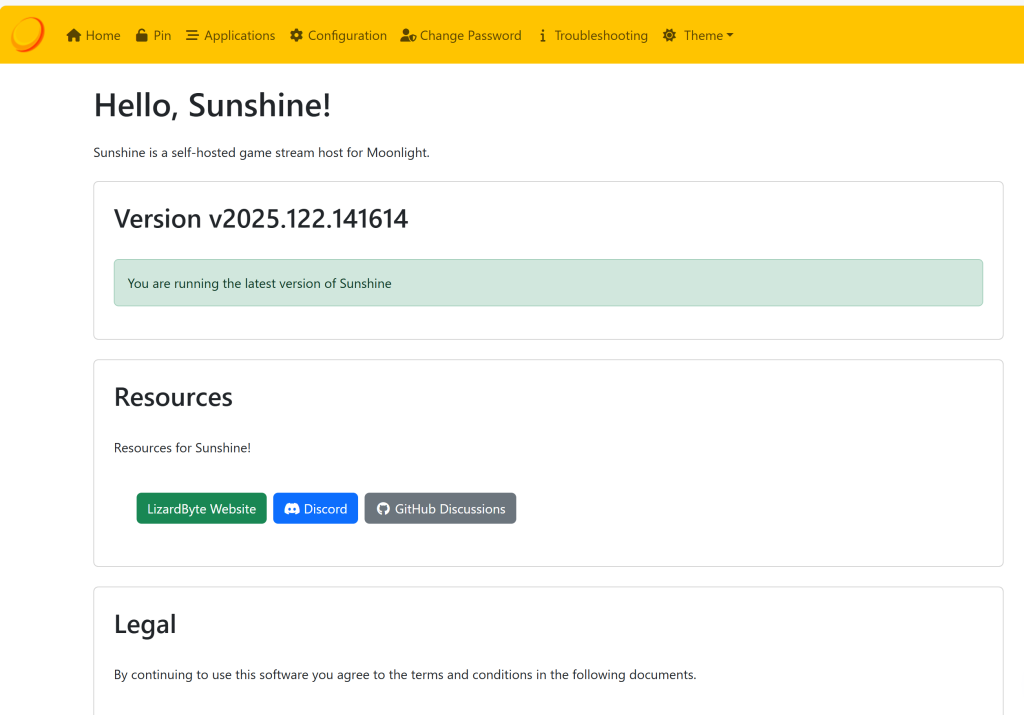The width and height of the screenshot is (1024, 715).
Task: Click the house icon beside Home
Action: click(73, 36)
